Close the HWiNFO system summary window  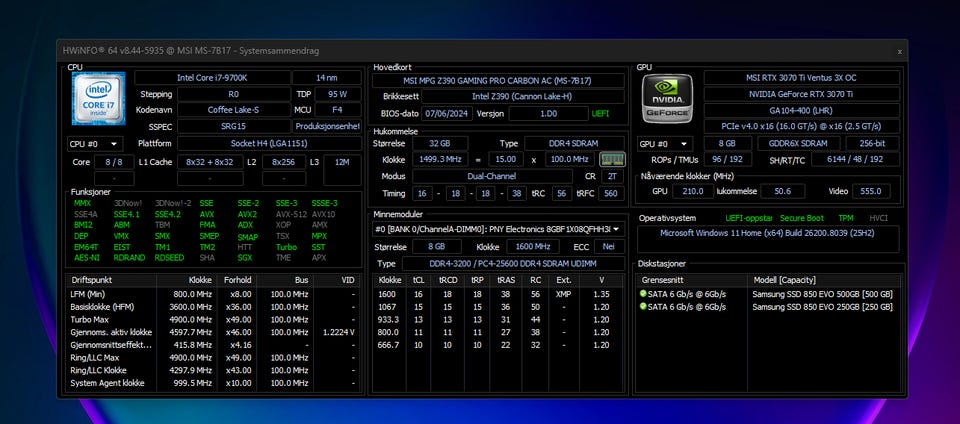(898, 50)
